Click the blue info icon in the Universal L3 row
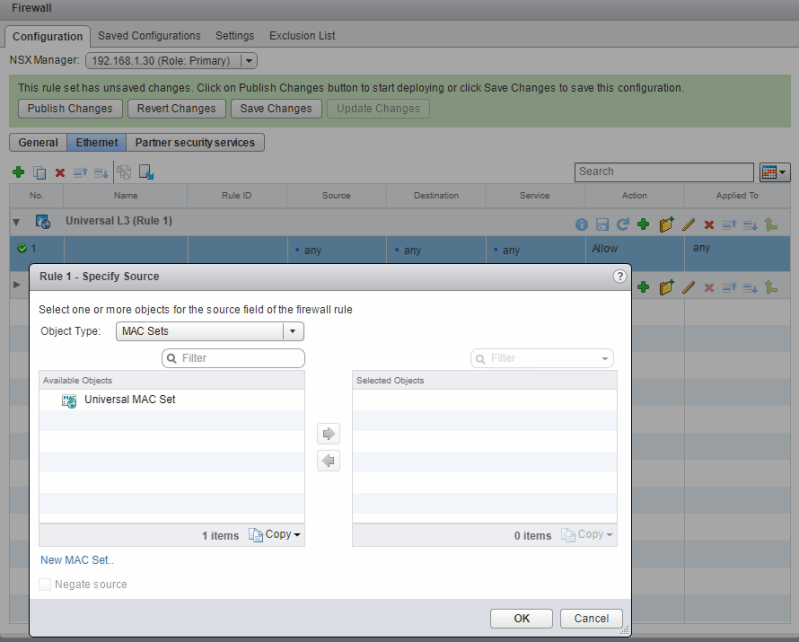Screen dimensions: 799x642 click(x=581, y=225)
